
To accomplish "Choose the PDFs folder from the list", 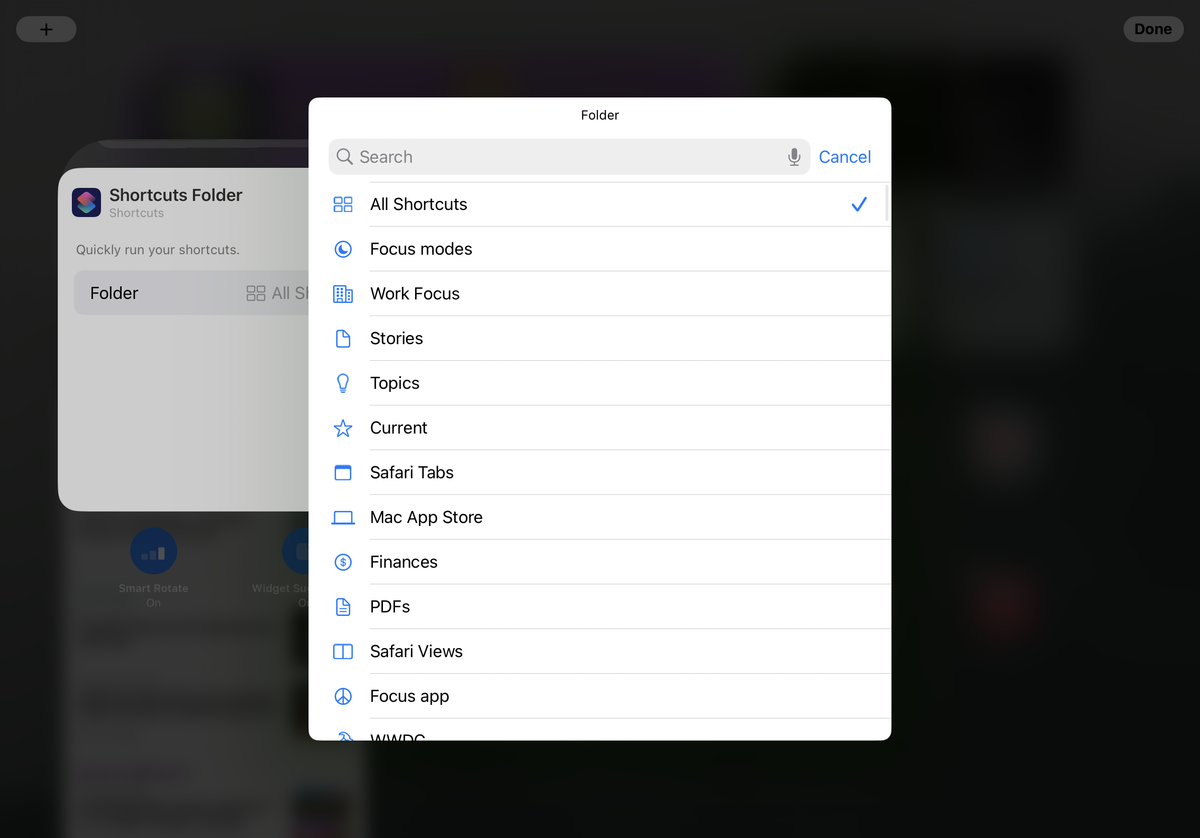I will [390, 606].
